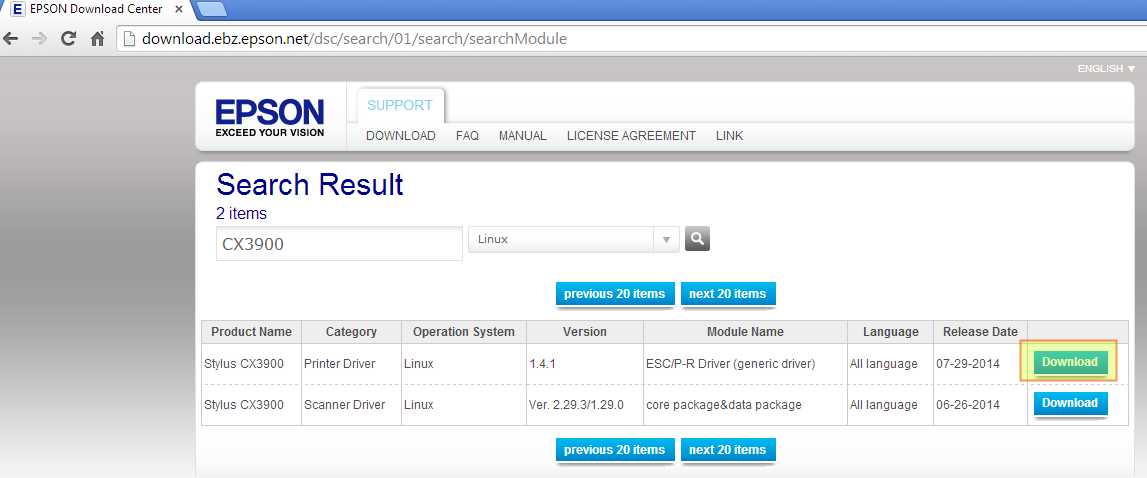Switch to the SUPPORT tab
This screenshot has width=1147, height=478.
(400, 105)
